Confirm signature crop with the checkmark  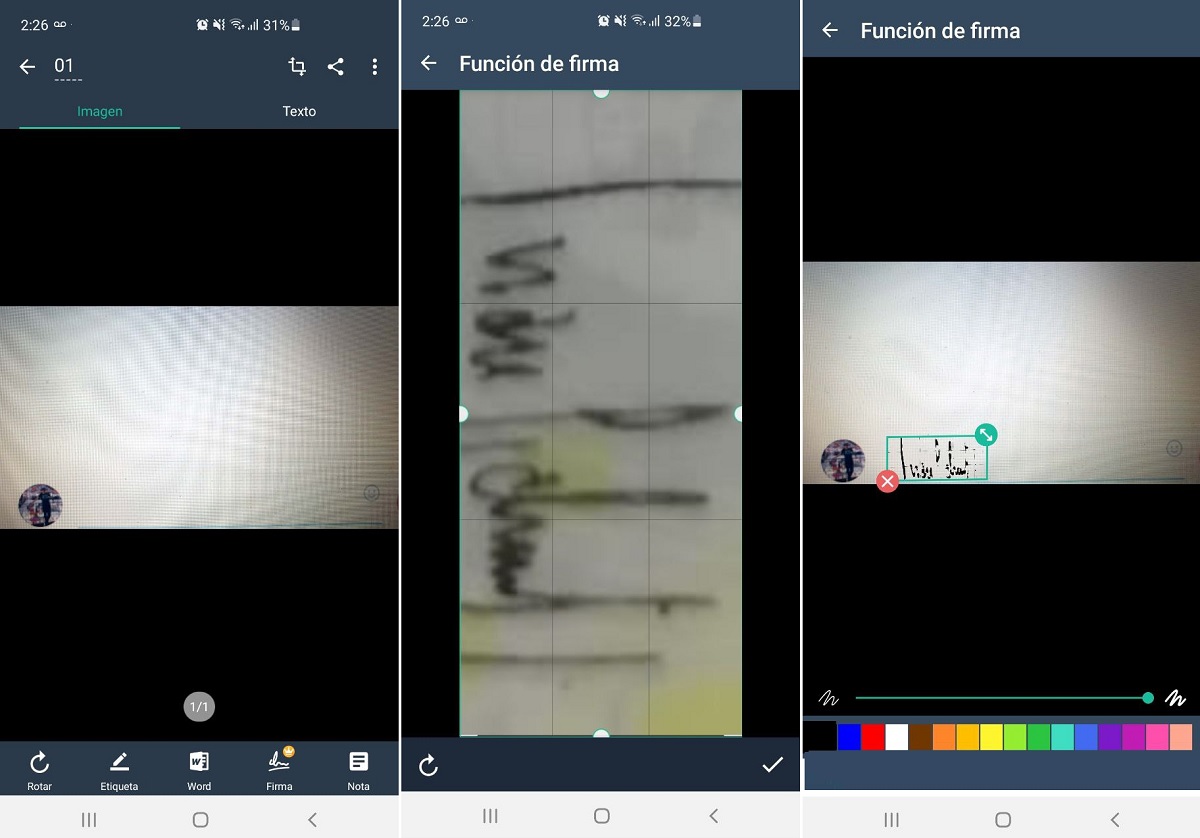772,765
